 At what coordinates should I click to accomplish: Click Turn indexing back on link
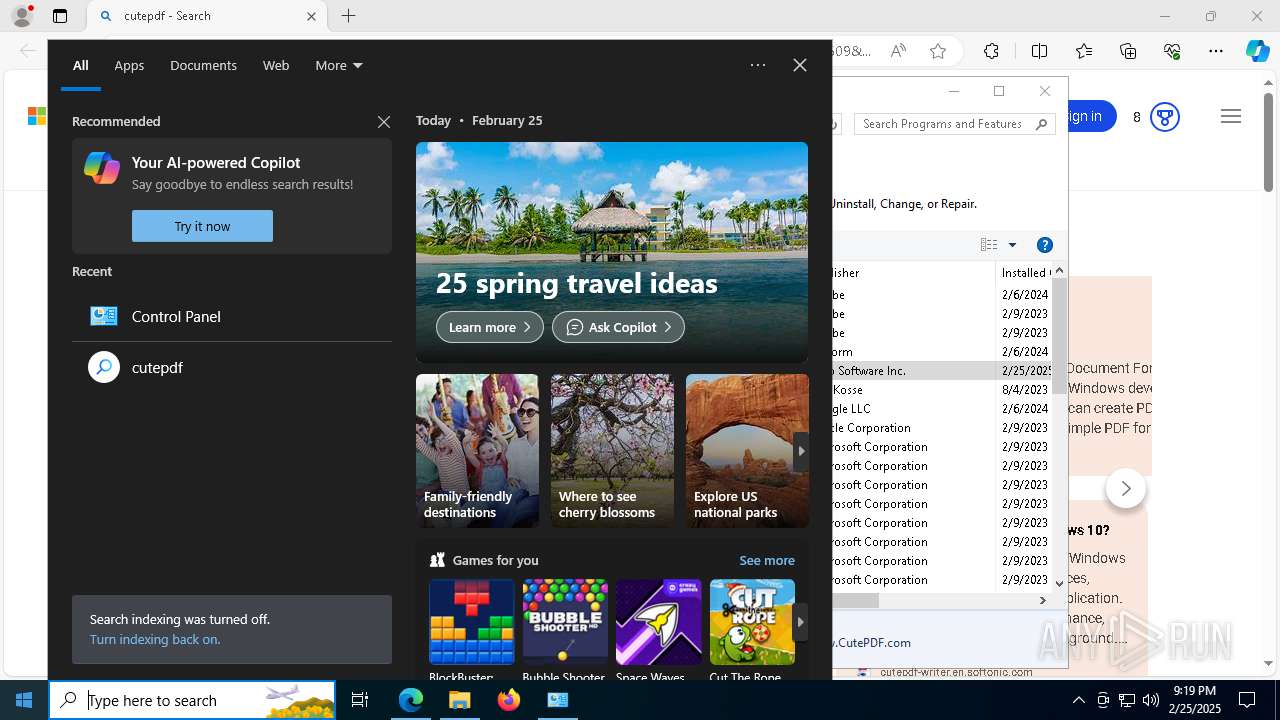point(155,639)
